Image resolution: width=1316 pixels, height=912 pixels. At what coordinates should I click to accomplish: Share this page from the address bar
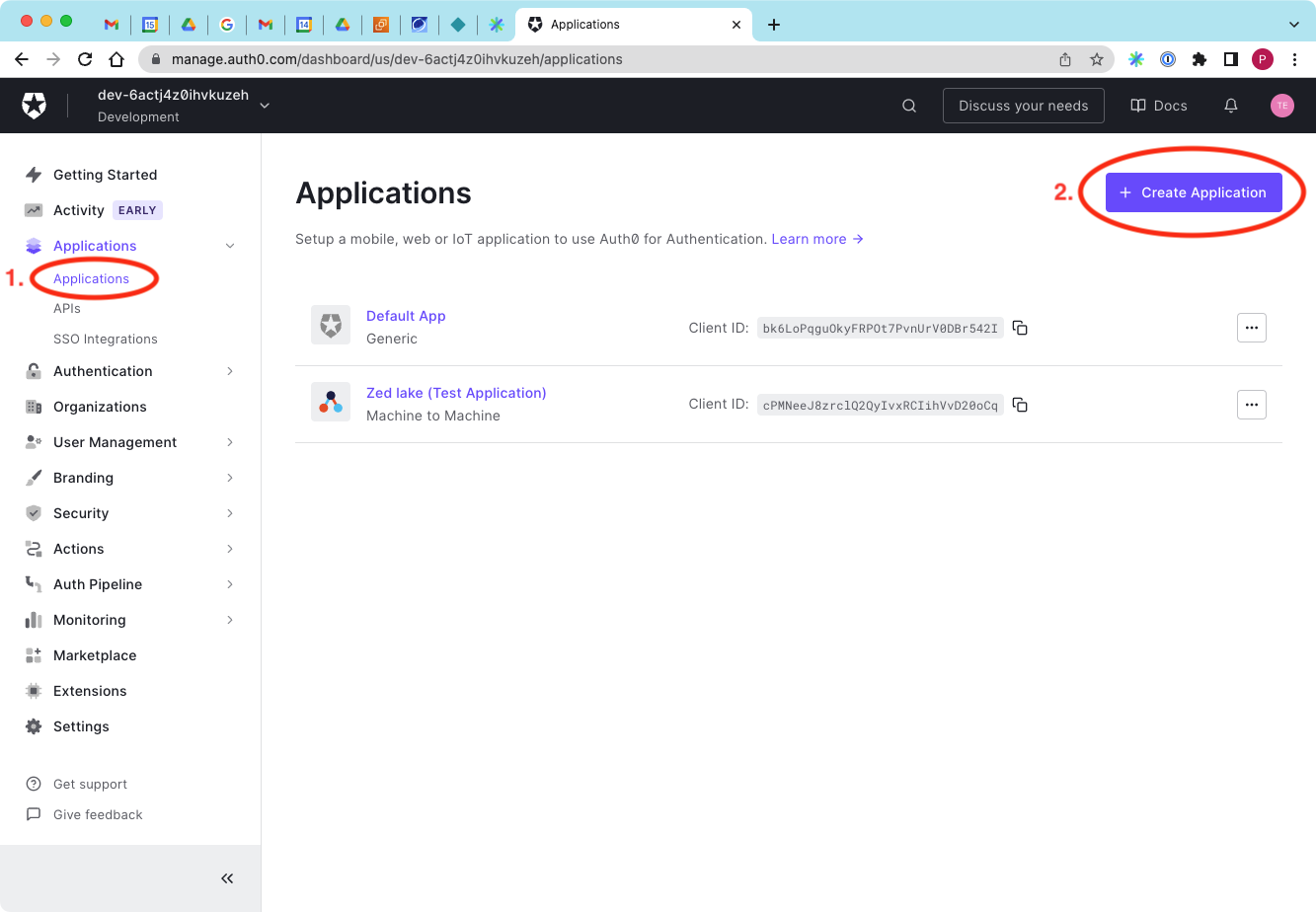1065,59
